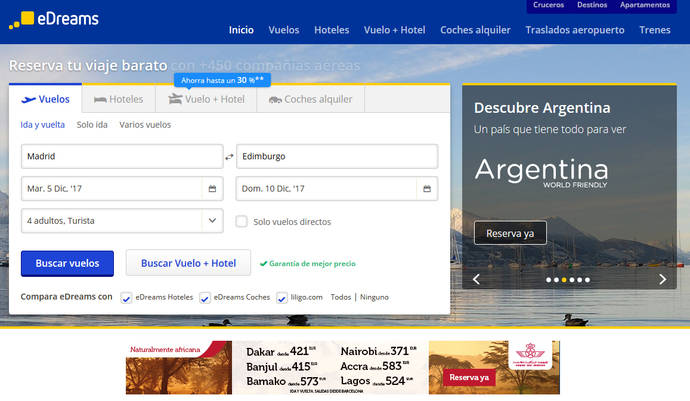Viewport: 690px width, 401px height.
Task: Click Descubre Argentina heading
Action: [542, 108]
